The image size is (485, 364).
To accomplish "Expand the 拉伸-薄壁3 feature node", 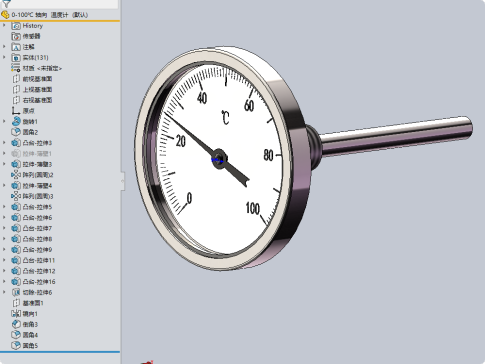I will (4, 164).
